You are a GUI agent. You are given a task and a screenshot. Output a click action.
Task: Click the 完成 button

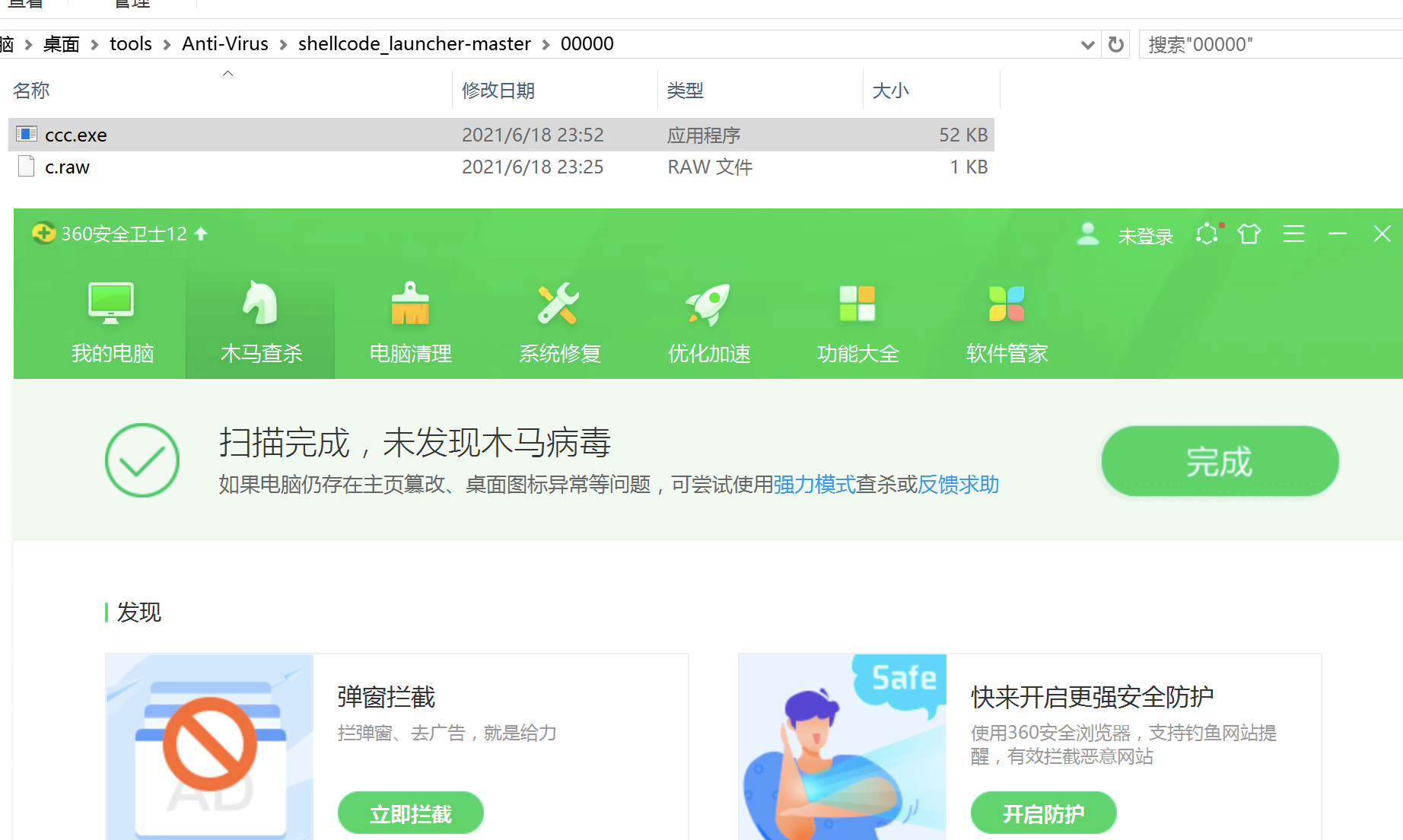pyautogui.click(x=1220, y=461)
